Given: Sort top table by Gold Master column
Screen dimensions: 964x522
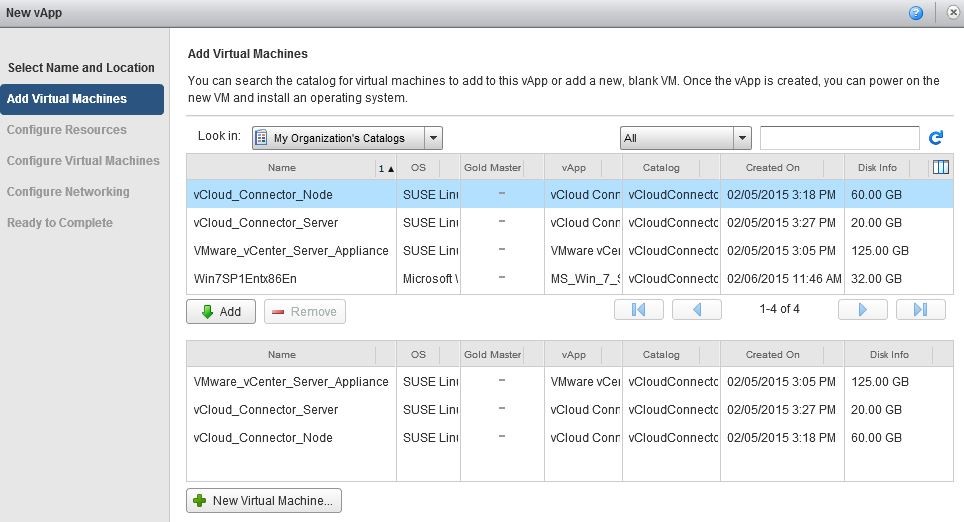Looking at the screenshot, I should [x=492, y=167].
